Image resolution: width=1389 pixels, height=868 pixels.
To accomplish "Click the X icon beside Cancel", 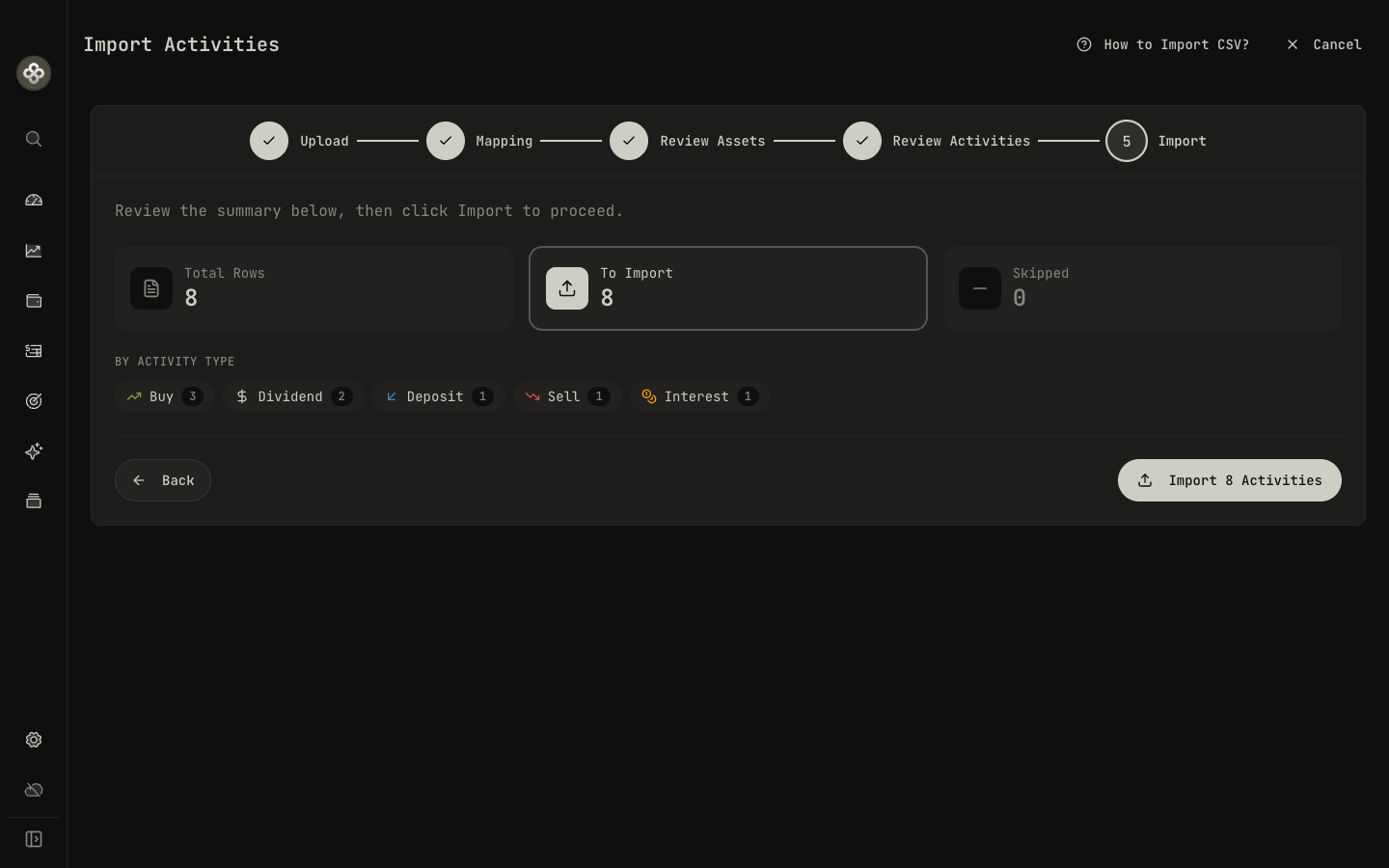I will (x=1293, y=44).
